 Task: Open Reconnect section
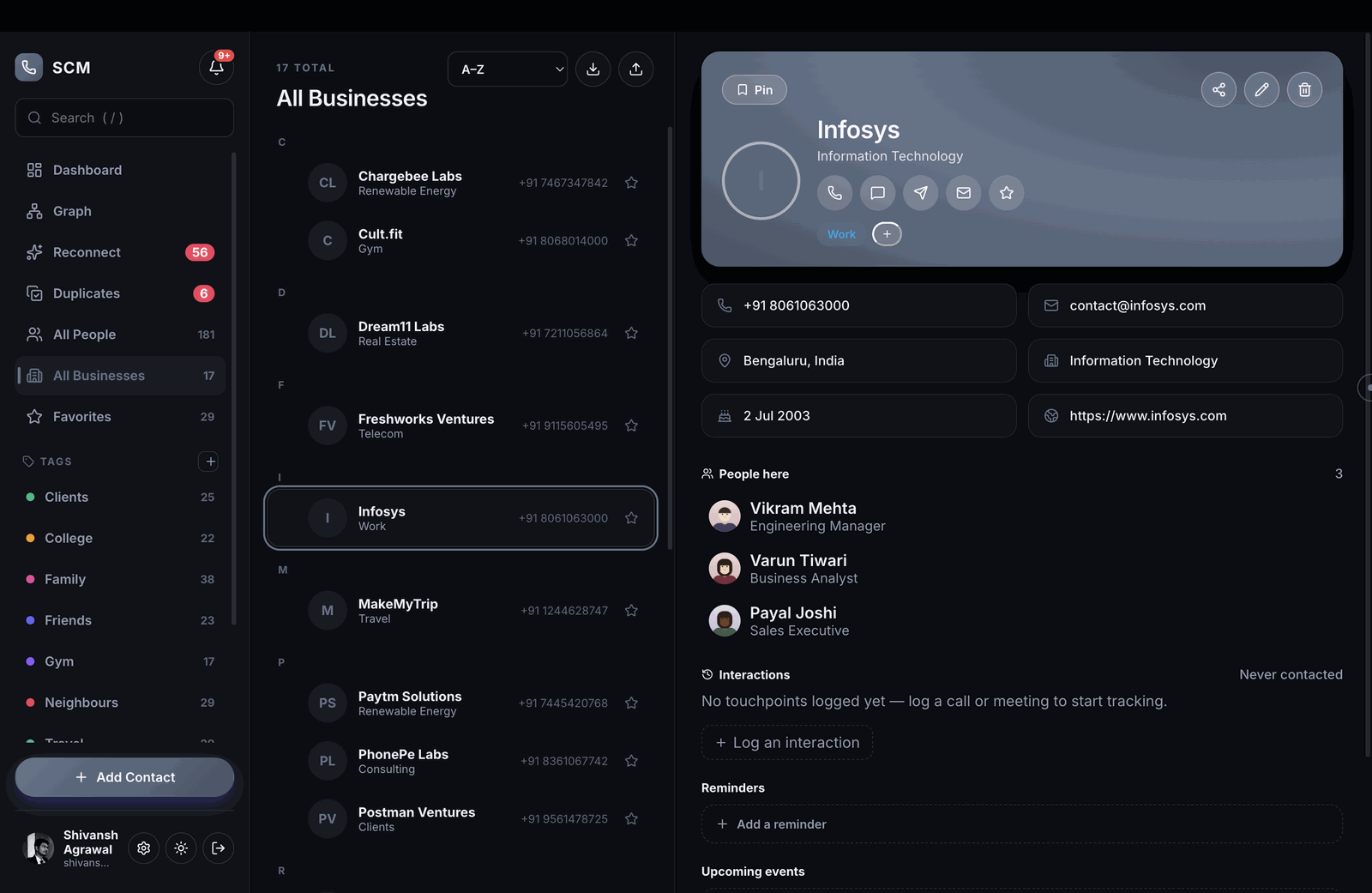coord(120,252)
